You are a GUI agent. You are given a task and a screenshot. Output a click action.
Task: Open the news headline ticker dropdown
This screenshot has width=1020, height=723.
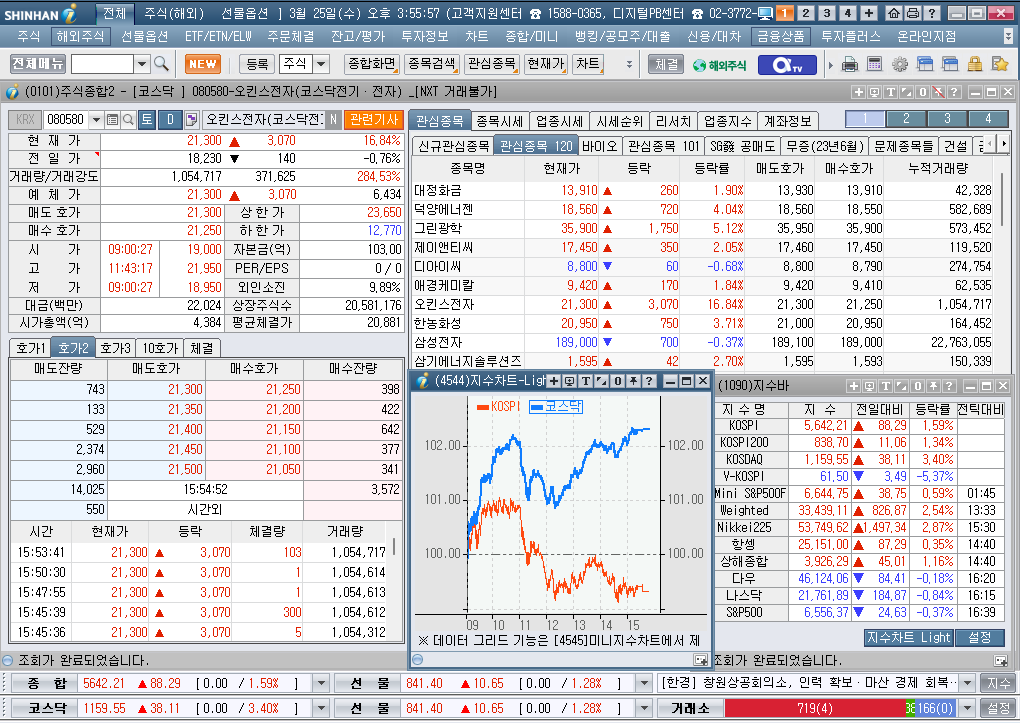tap(967, 683)
